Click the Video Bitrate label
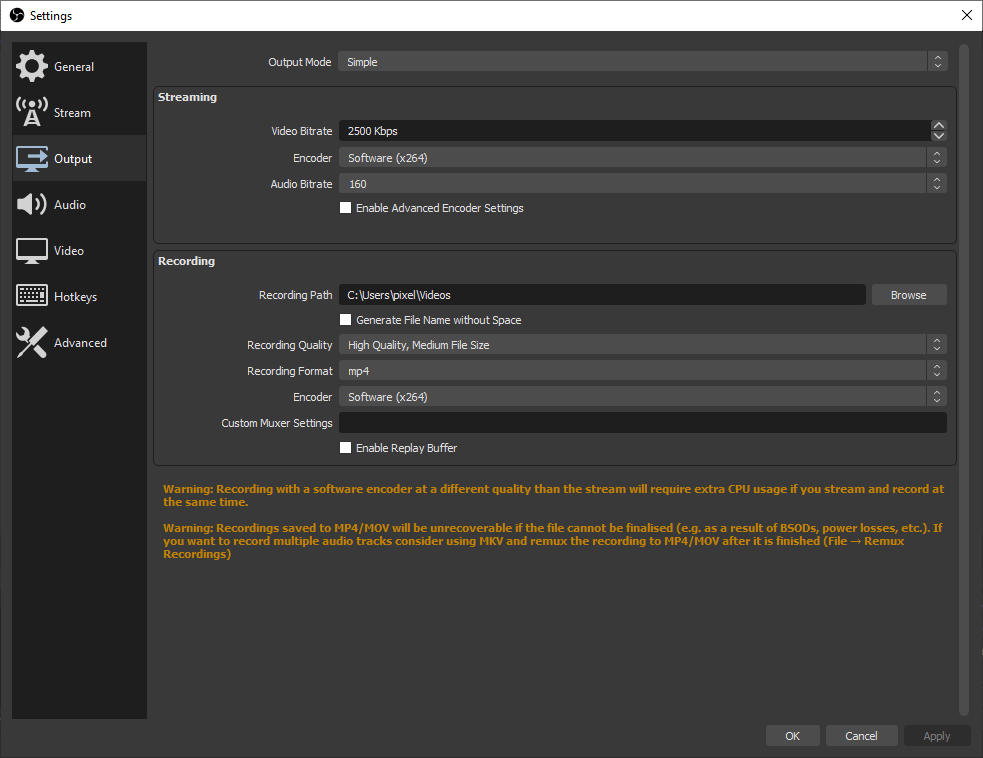This screenshot has height=758, width=983. [x=302, y=131]
